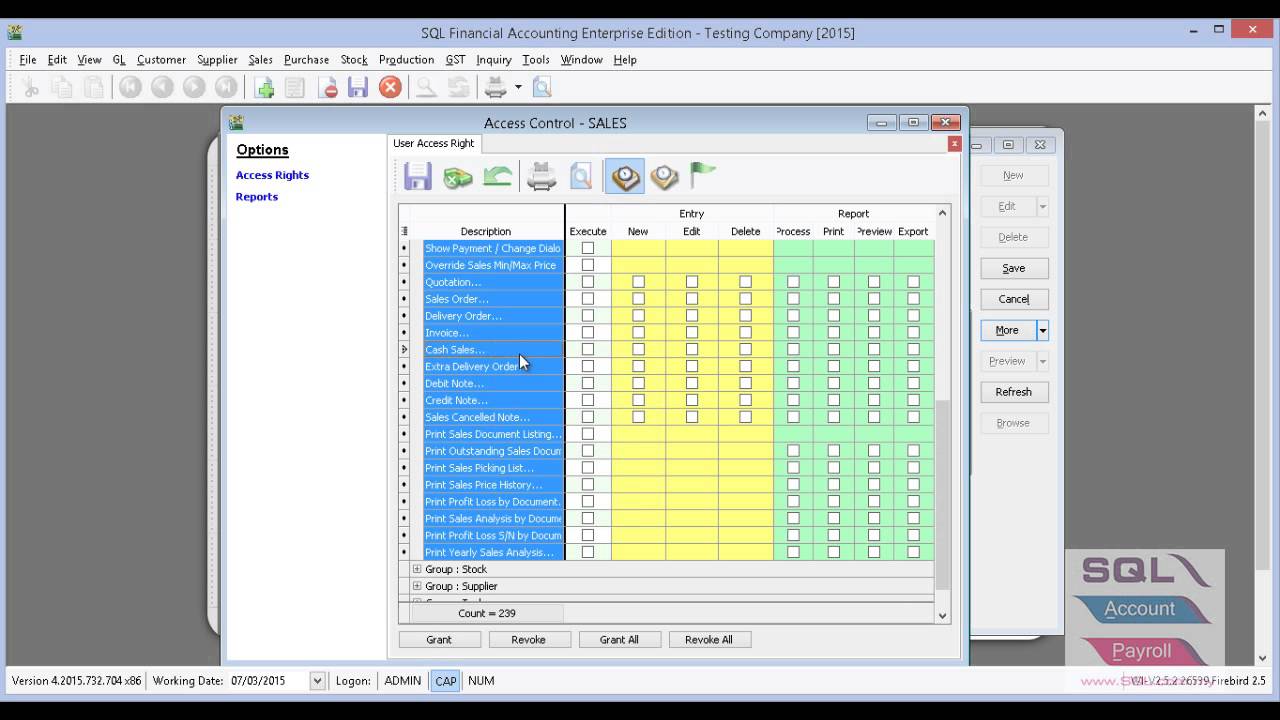This screenshot has height=720, width=1280.
Task: Open Access Rights link under Options
Action: pos(272,175)
